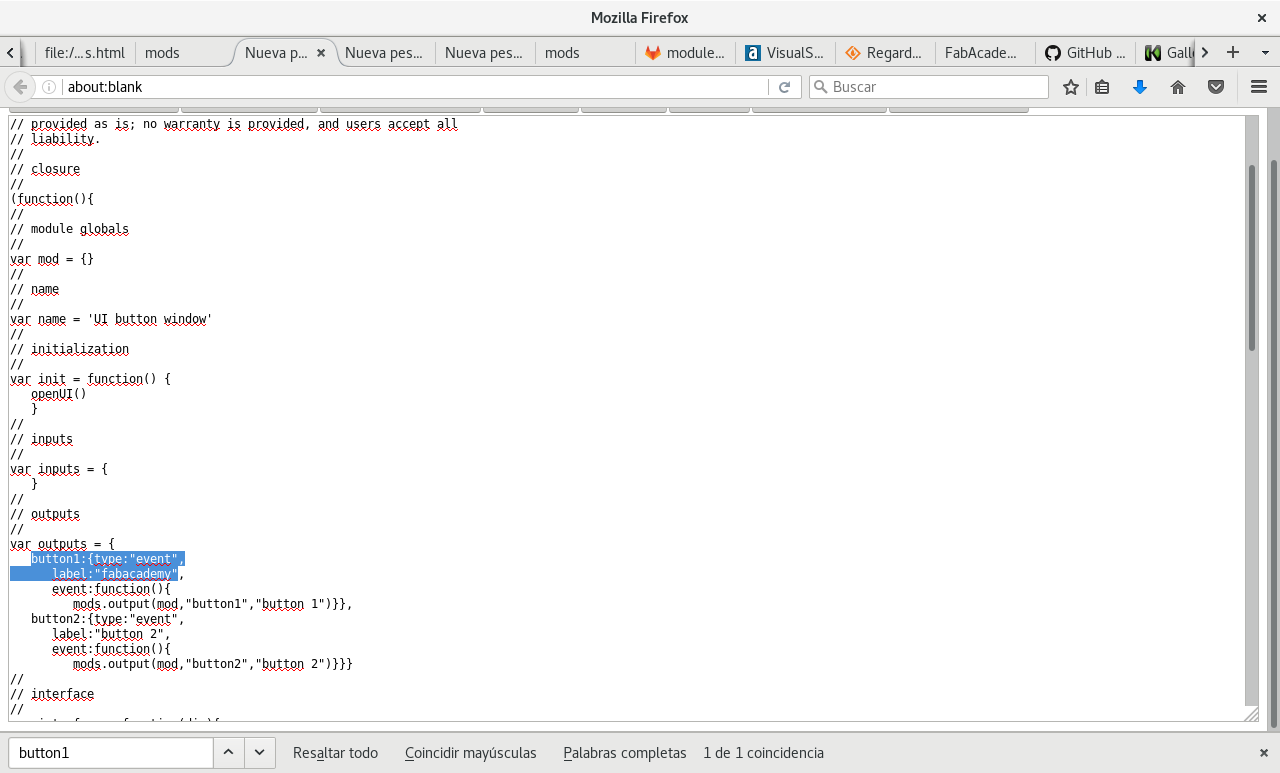Click the '// initialization' comment line

(69, 349)
